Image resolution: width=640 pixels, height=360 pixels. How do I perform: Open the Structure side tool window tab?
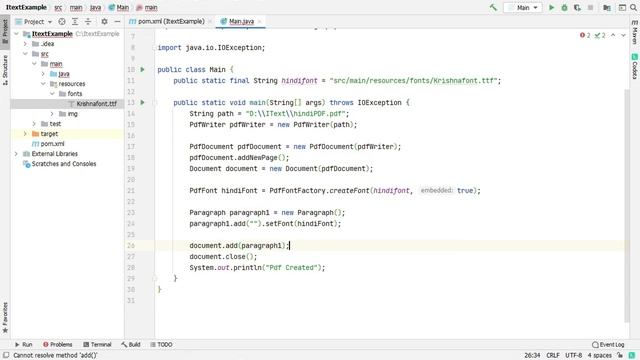[5, 69]
